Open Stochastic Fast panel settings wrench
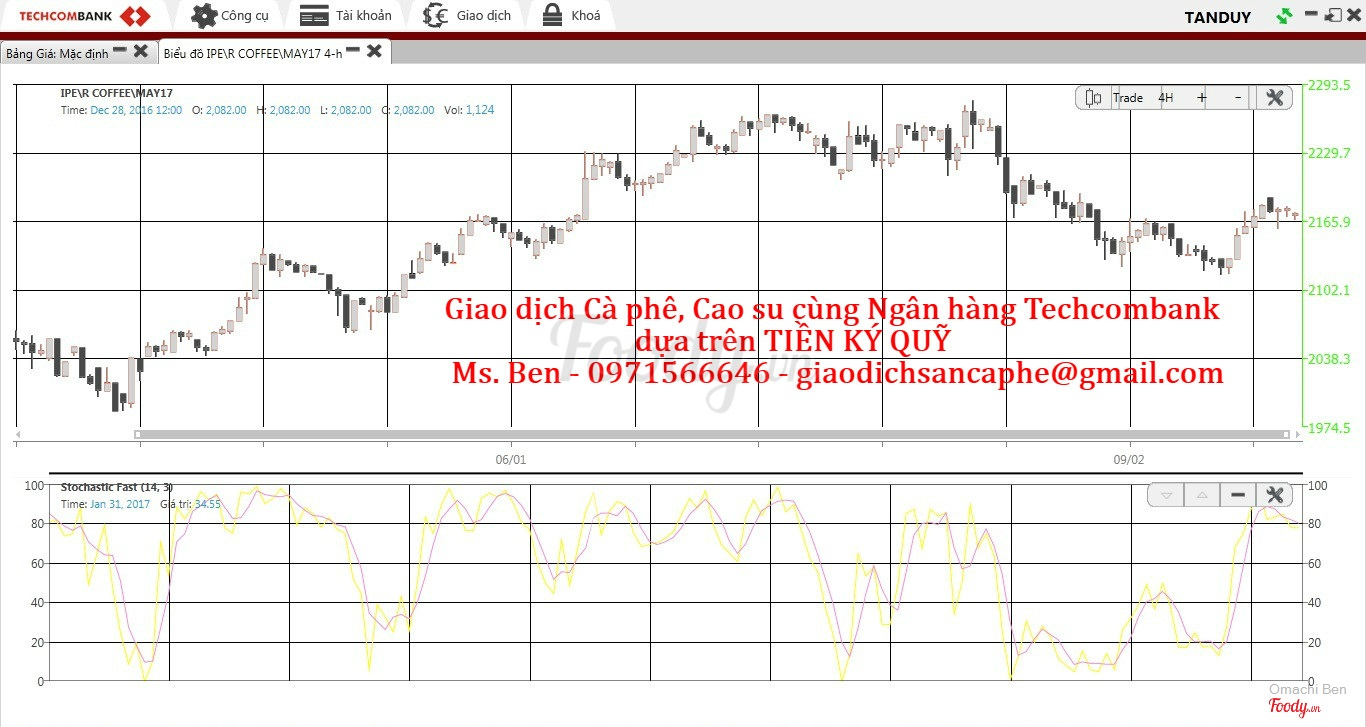1366x727 pixels. 1274,495
